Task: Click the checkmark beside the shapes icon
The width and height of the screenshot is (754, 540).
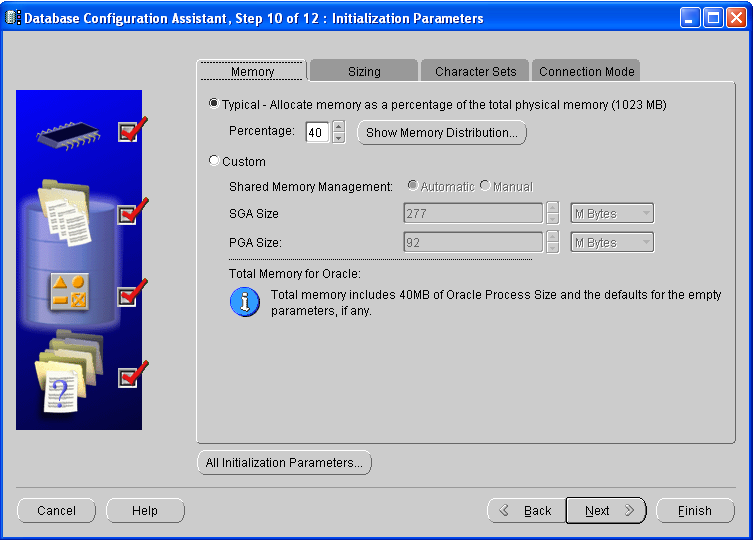Action: coord(132,293)
